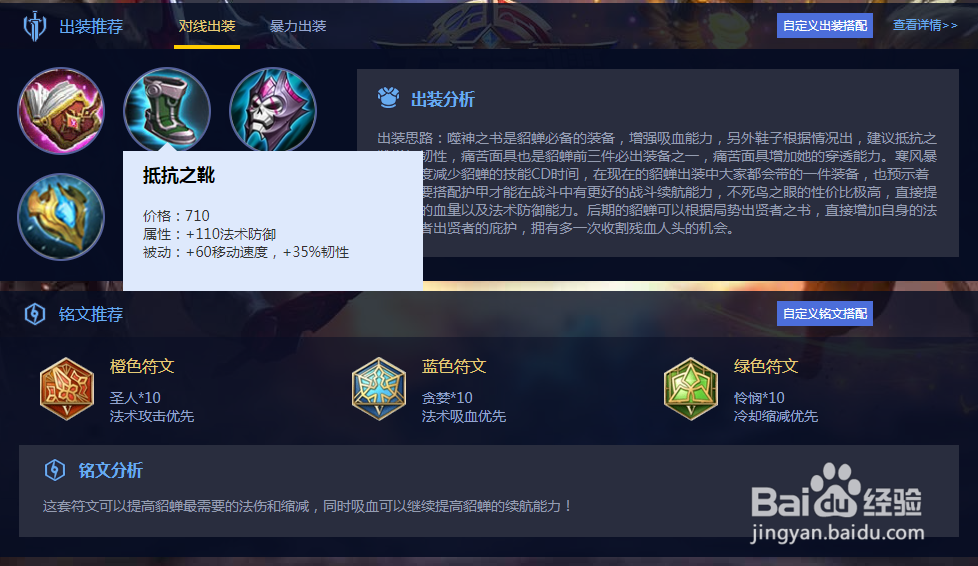Select the red spell book equipment icon

[61, 111]
